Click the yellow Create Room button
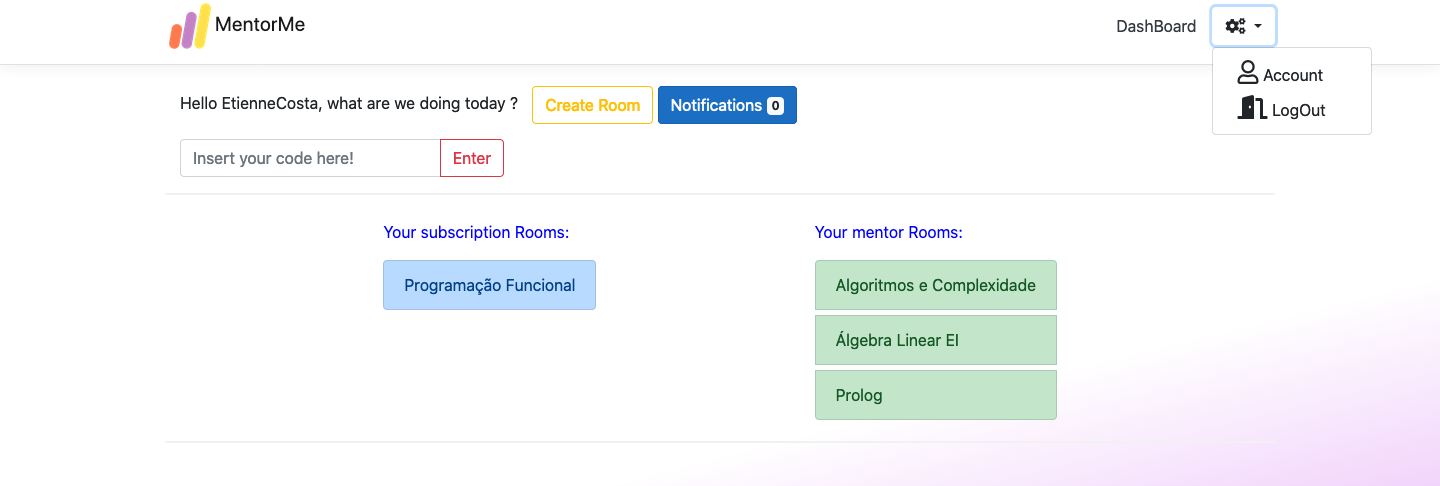 coord(592,105)
